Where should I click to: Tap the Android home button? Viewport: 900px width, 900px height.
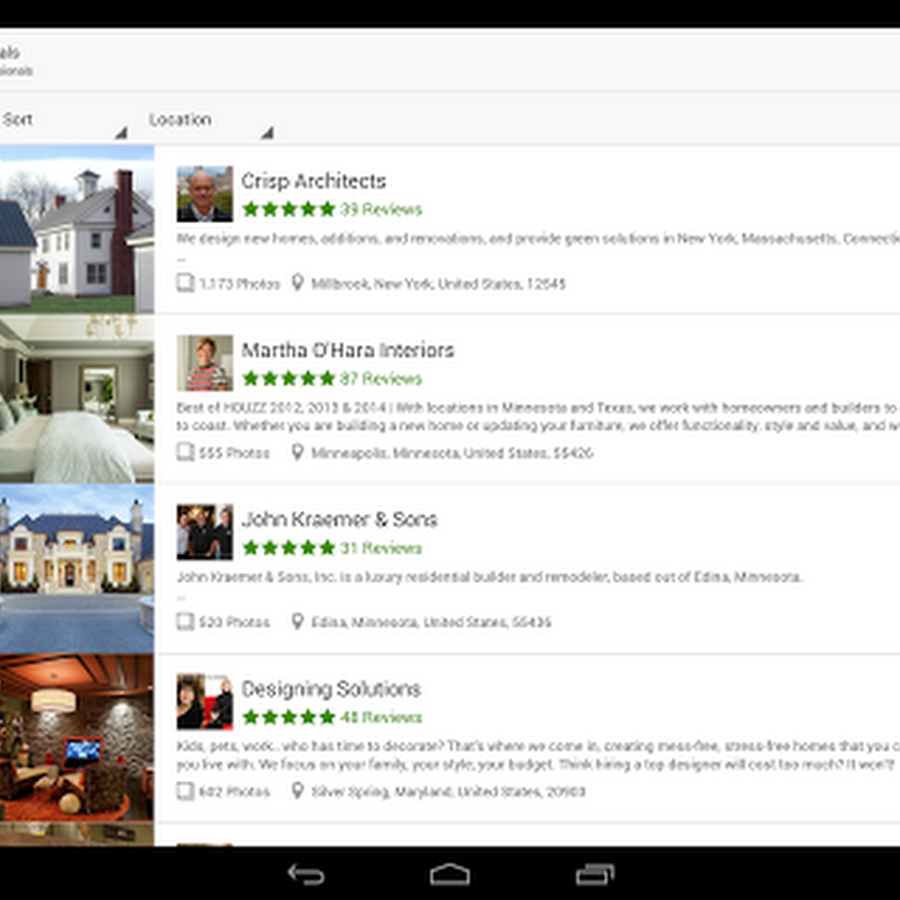click(450, 874)
